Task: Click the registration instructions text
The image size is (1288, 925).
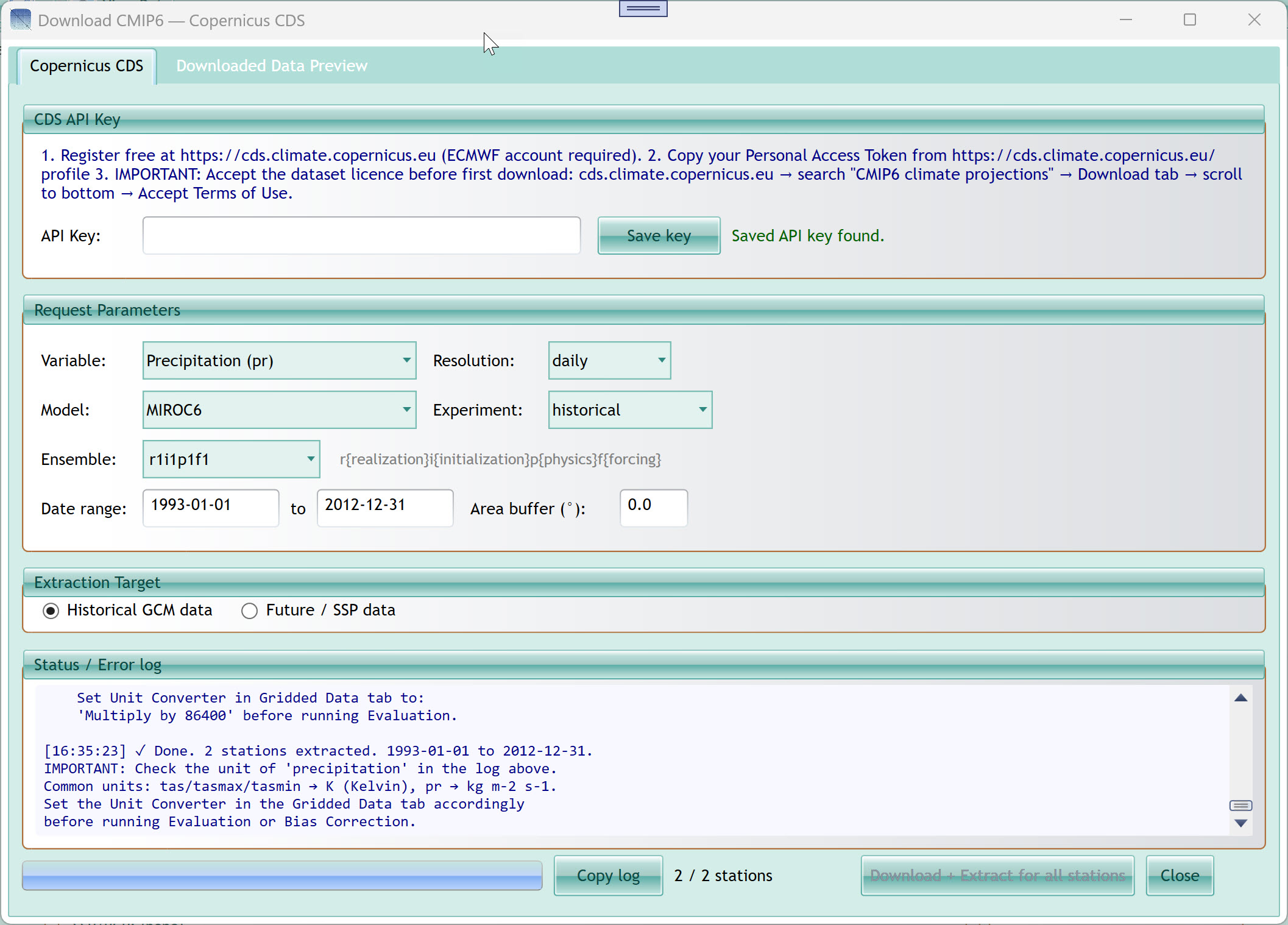Action: (x=642, y=174)
